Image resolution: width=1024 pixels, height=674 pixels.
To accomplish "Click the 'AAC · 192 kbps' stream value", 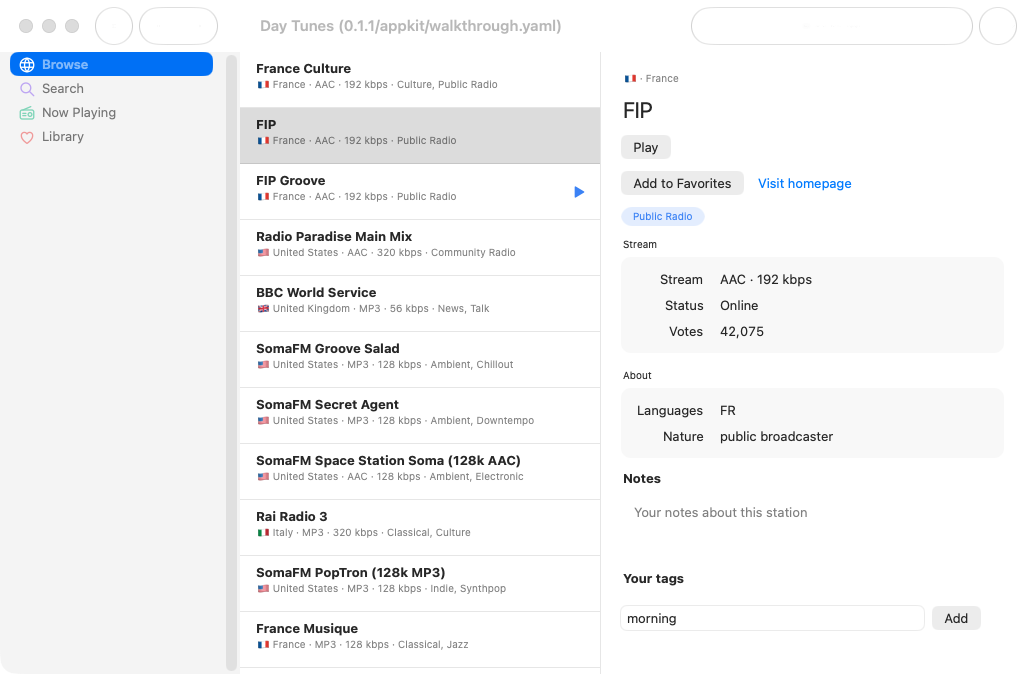I will point(765,280).
